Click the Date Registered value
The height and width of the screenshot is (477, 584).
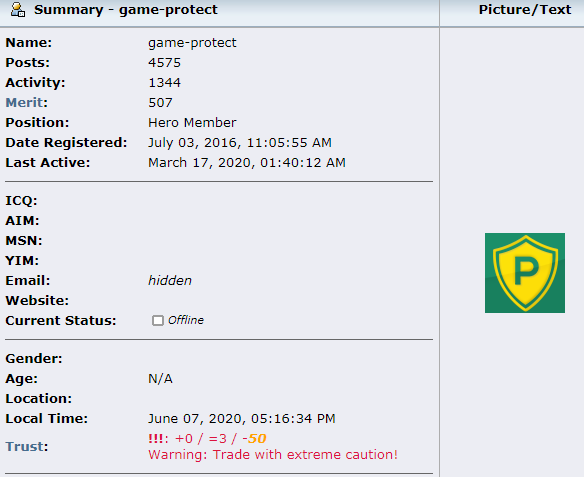[240, 143]
